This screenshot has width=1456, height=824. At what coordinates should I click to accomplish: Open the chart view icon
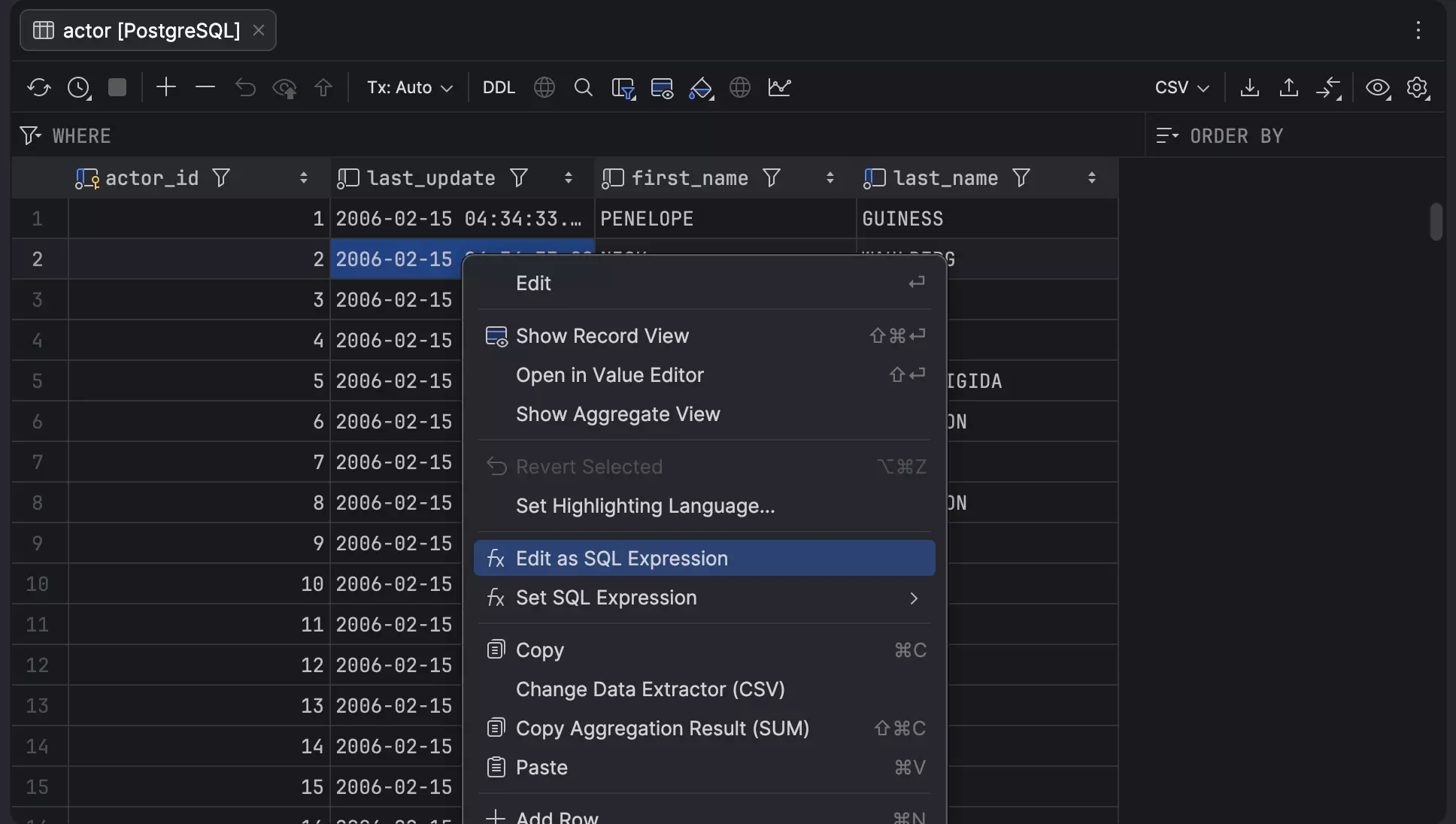(779, 87)
